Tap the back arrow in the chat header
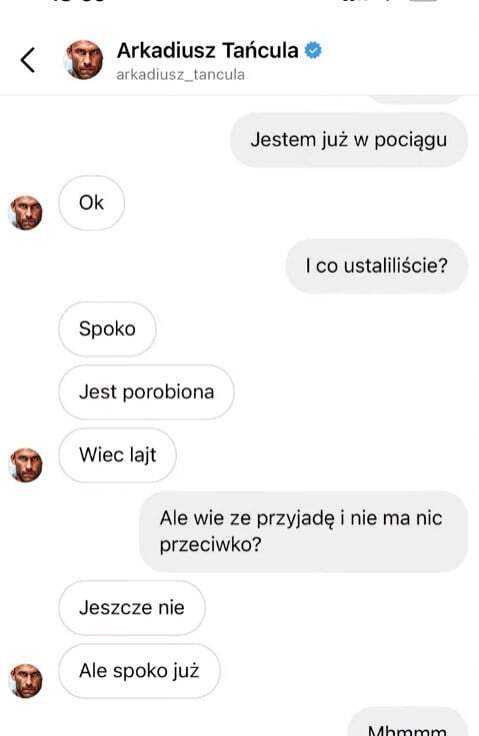 point(28,60)
